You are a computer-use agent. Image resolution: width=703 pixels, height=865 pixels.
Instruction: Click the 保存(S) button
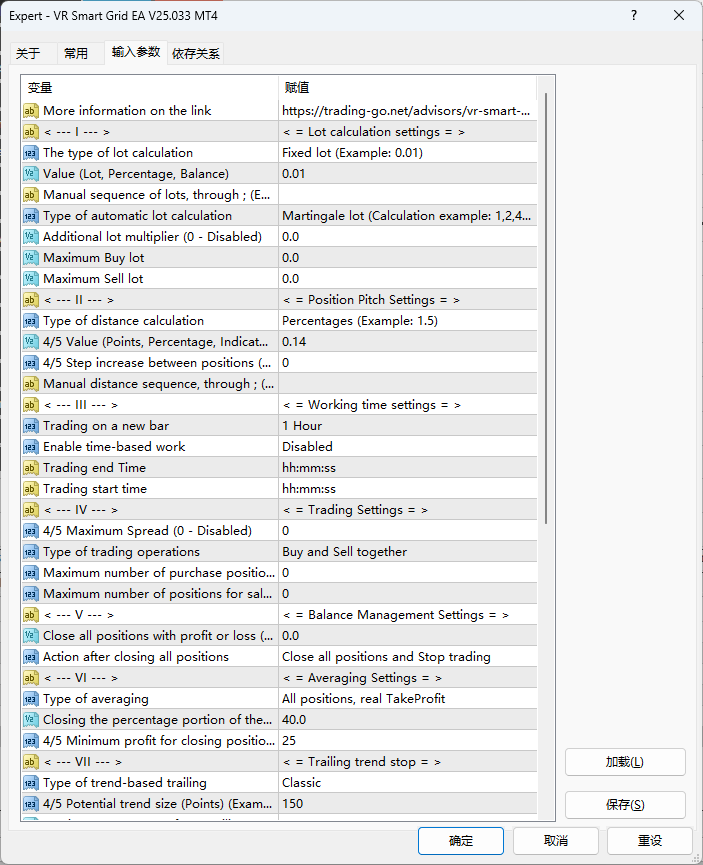[625, 805]
